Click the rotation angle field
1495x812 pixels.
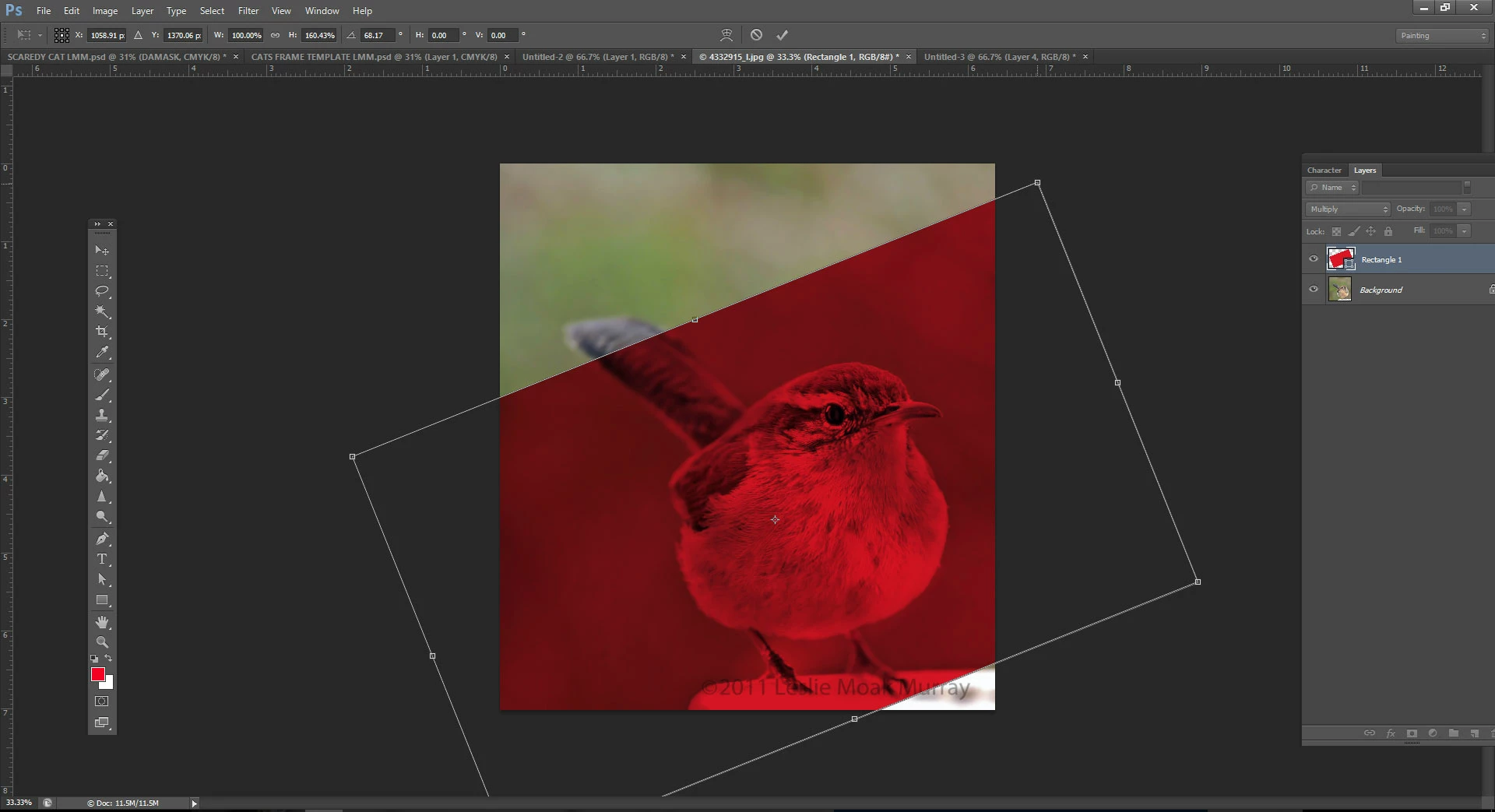coord(378,35)
